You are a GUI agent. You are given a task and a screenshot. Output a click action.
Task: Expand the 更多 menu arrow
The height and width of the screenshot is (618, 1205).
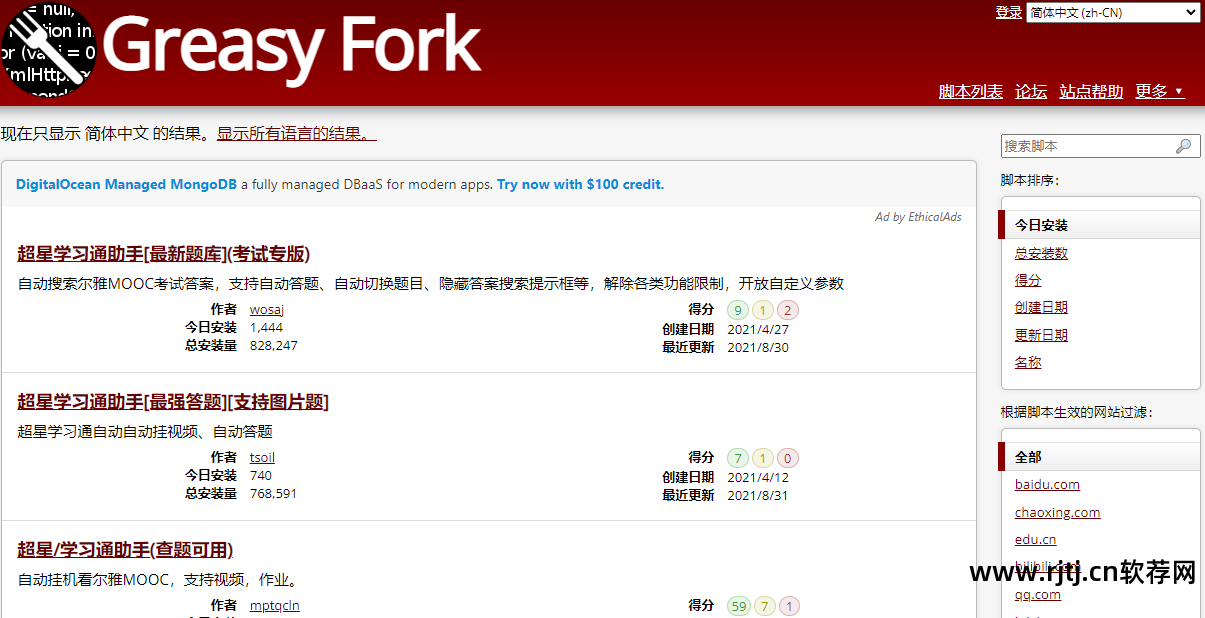coord(1179,92)
